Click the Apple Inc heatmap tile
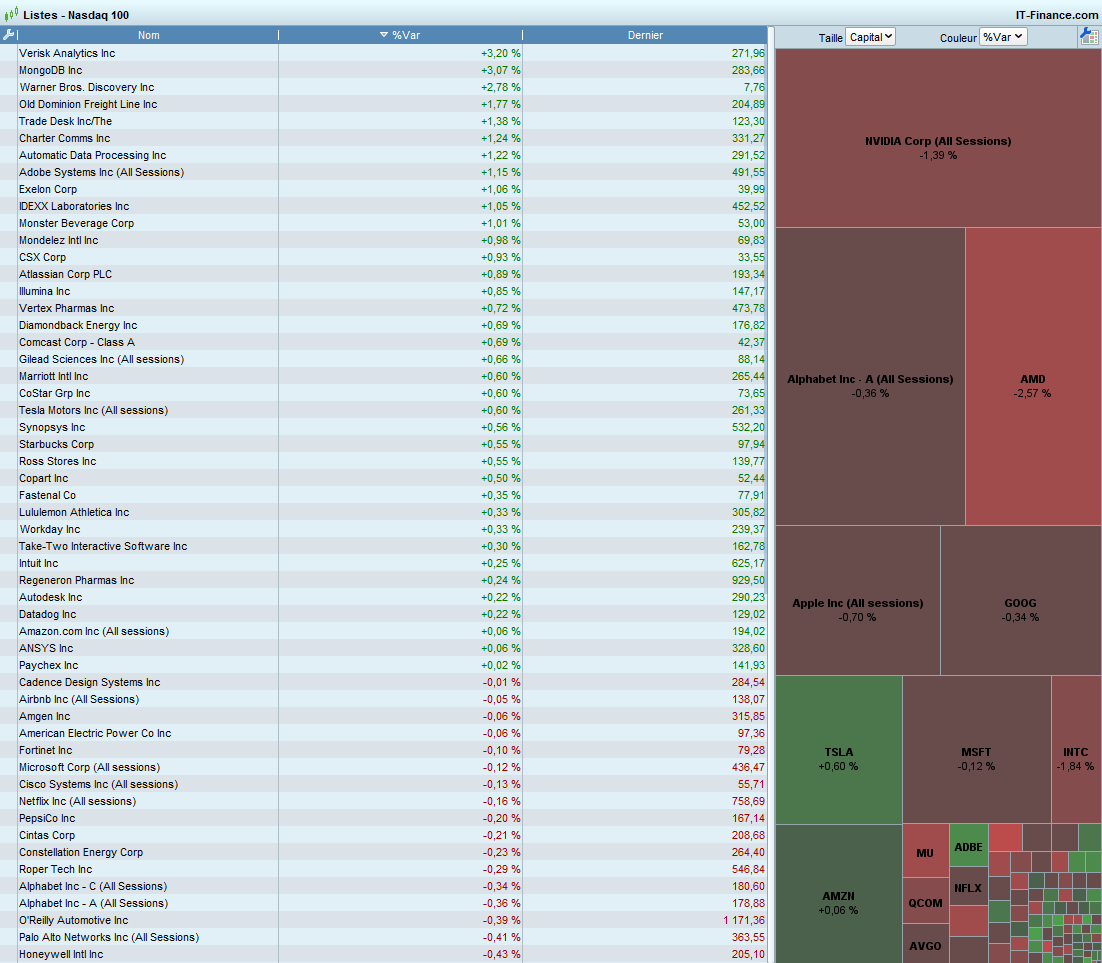The width and height of the screenshot is (1102, 963). [857, 600]
